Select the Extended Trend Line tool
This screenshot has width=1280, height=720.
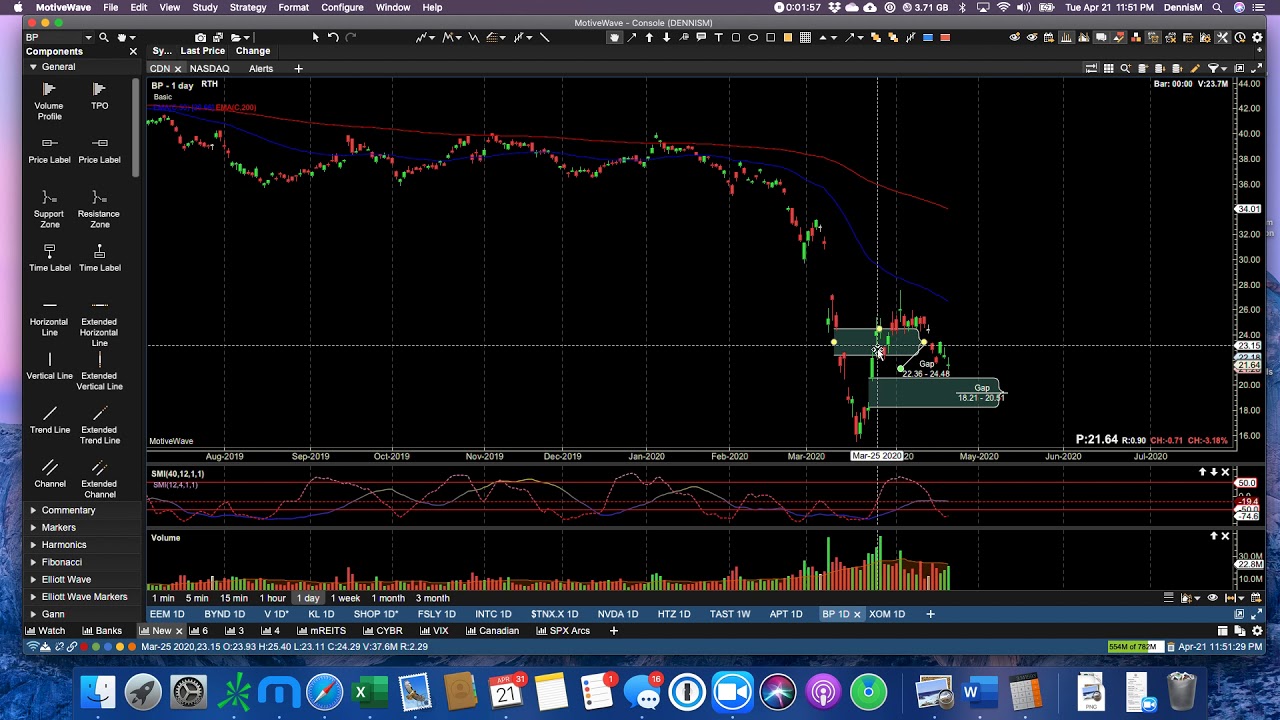99,426
